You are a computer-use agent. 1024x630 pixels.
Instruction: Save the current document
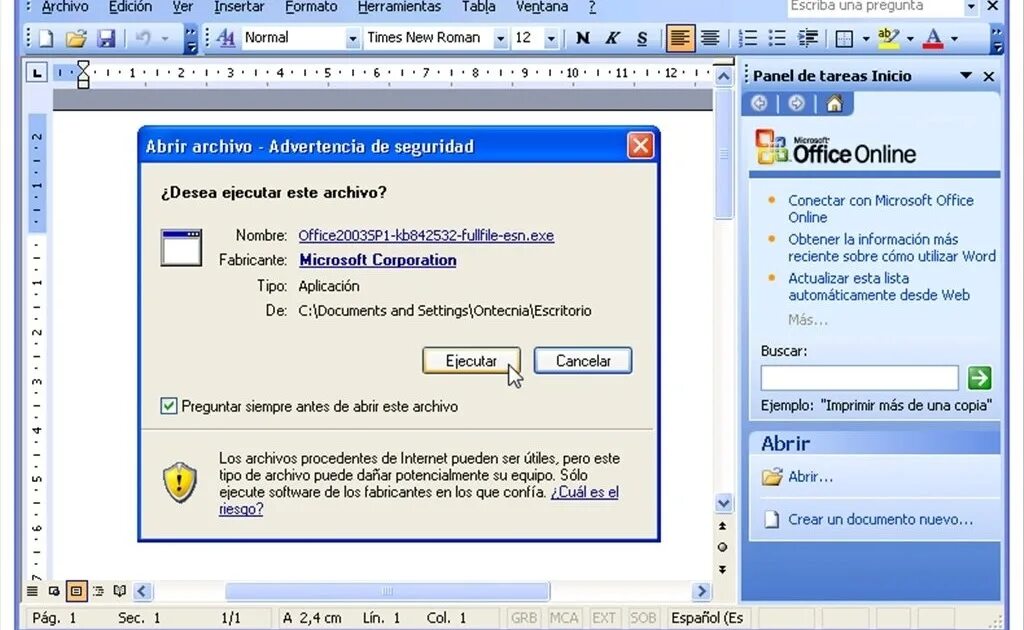tap(107, 38)
